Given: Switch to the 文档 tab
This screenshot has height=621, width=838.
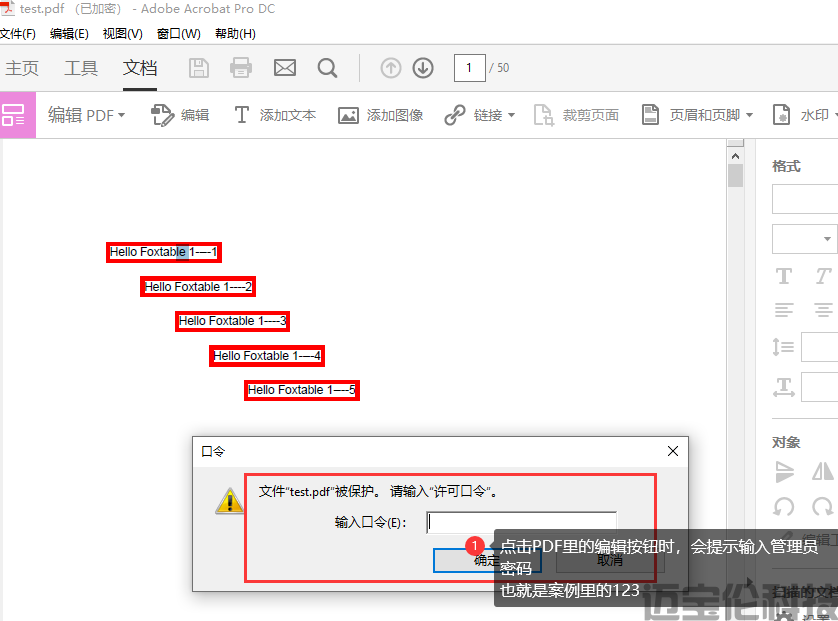Looking at the screenshot, I should point(140,68).
